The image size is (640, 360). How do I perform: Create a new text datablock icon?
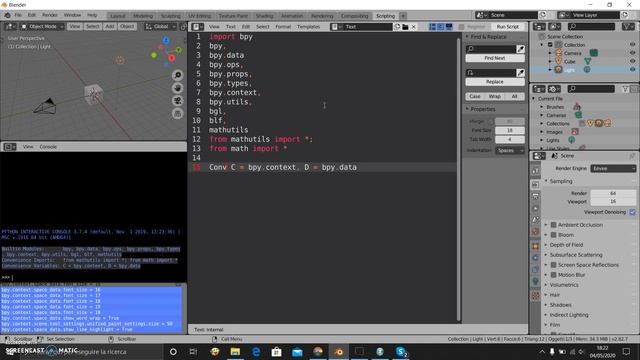tap(397, 27)
